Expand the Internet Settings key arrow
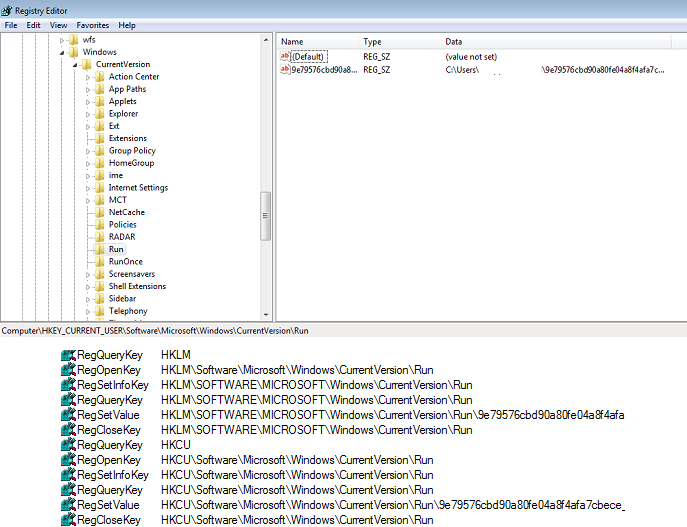This screenshot has height=527, width=687. click(88, 188)
